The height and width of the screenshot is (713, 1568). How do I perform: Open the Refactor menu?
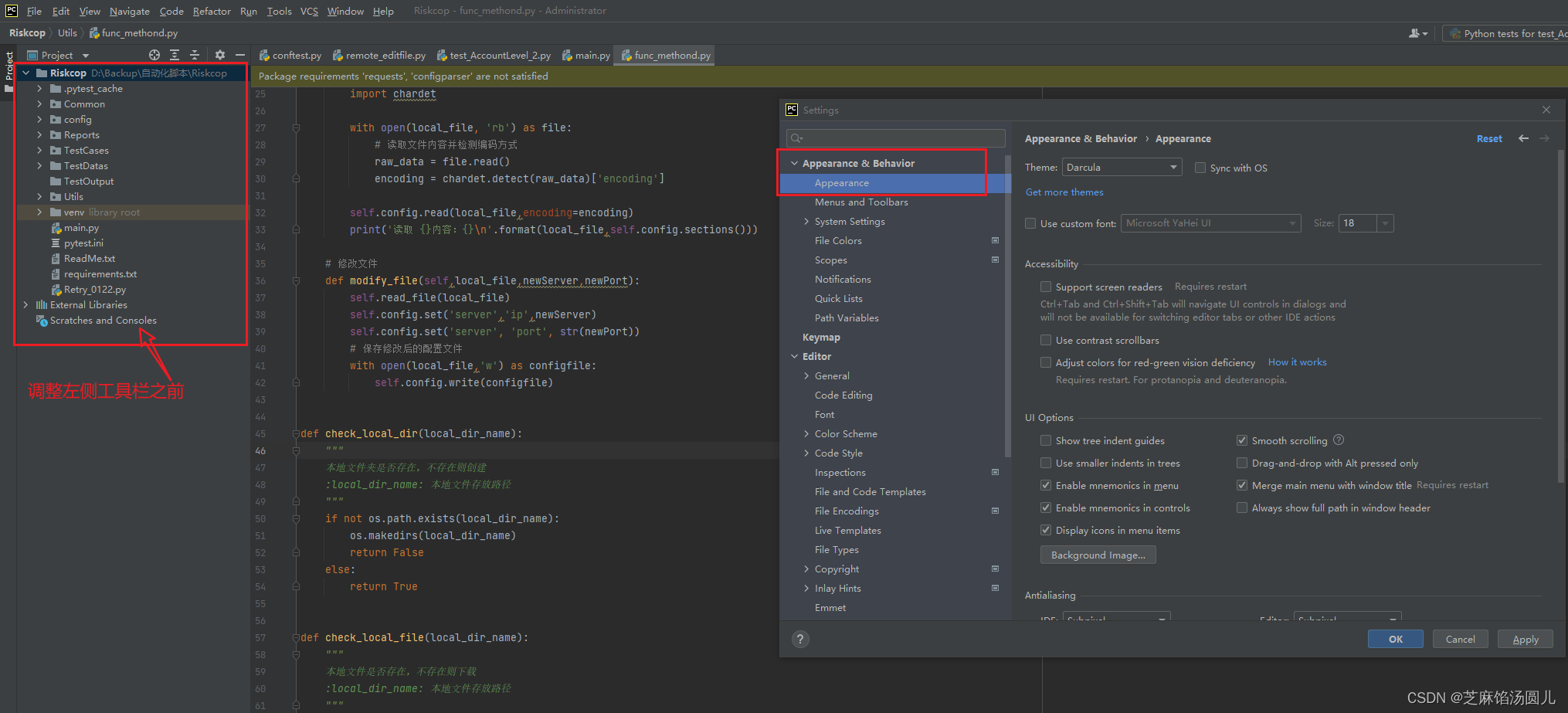click(212, 11)
